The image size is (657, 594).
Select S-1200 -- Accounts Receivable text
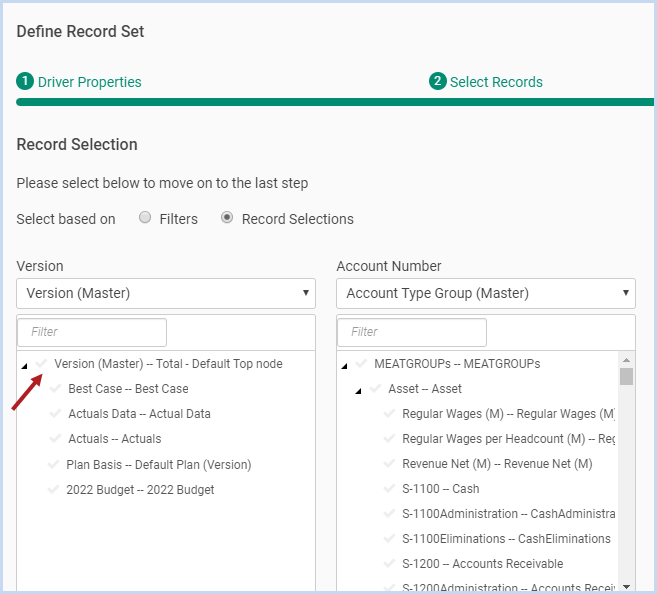(483, 564)
